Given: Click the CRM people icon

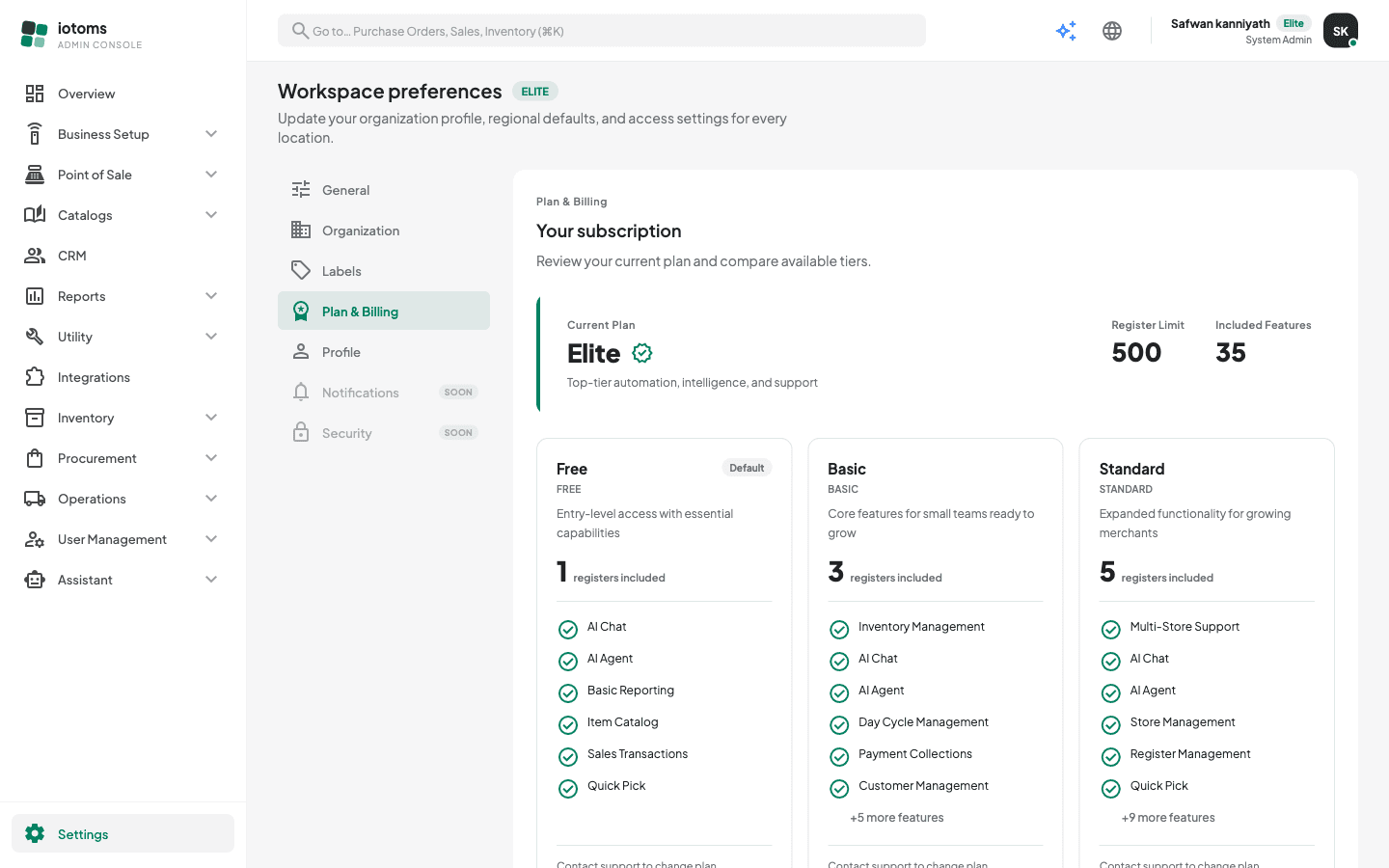Looking at the screenshot, I should pos(35,256).
